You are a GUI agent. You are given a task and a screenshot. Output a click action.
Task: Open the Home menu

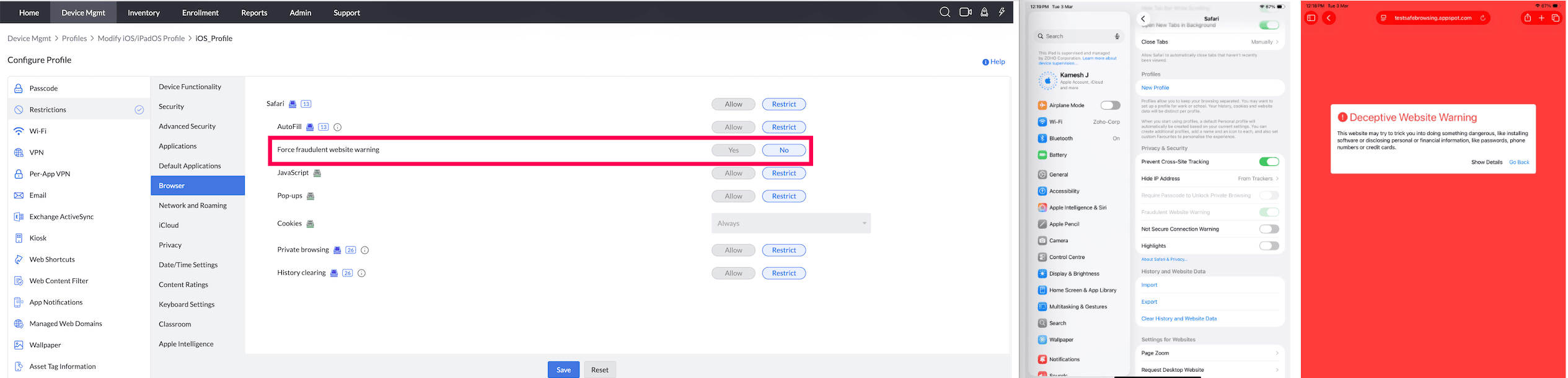point(29,12)
